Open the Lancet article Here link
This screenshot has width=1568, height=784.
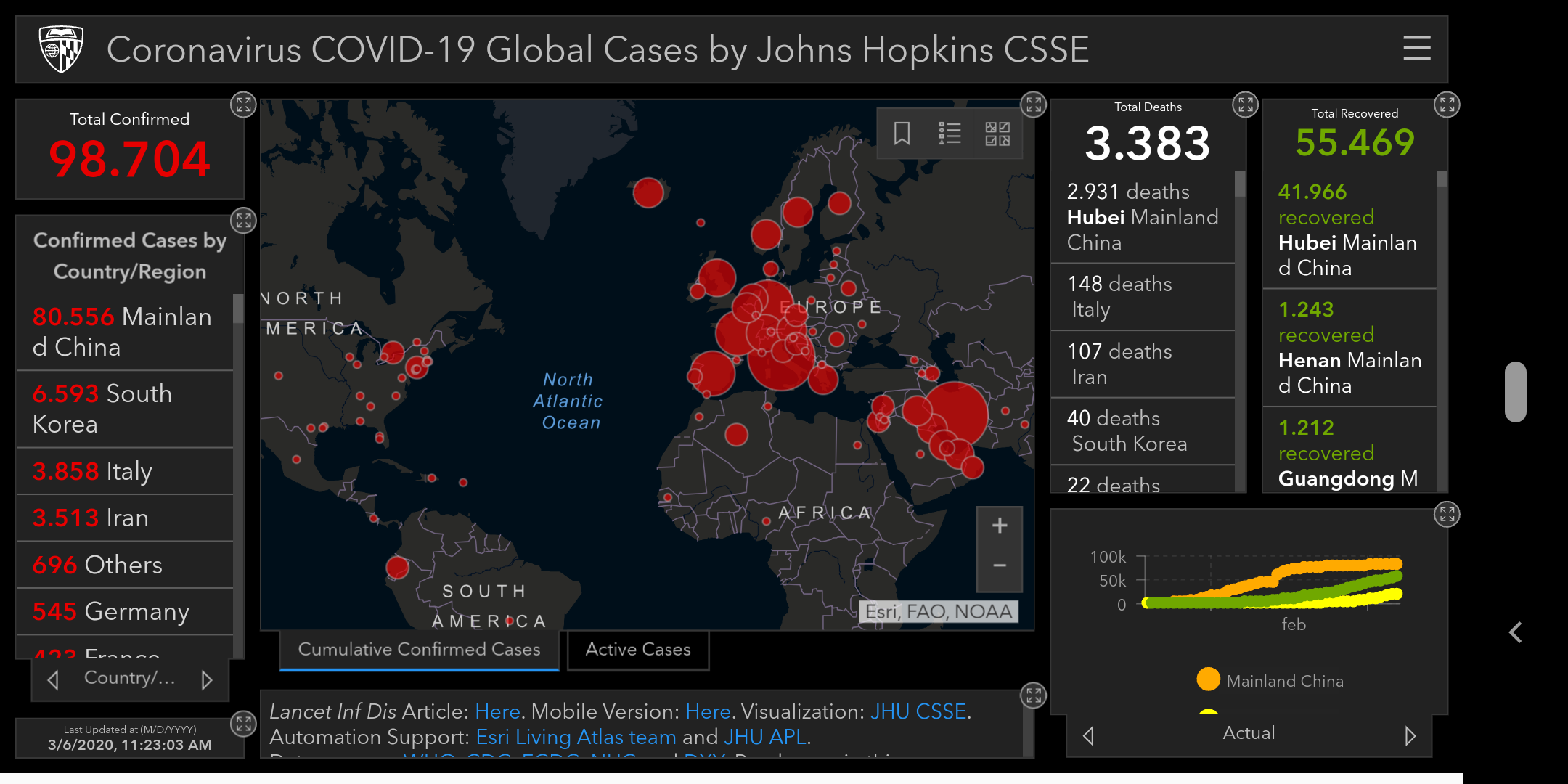[x=497, y=711]
